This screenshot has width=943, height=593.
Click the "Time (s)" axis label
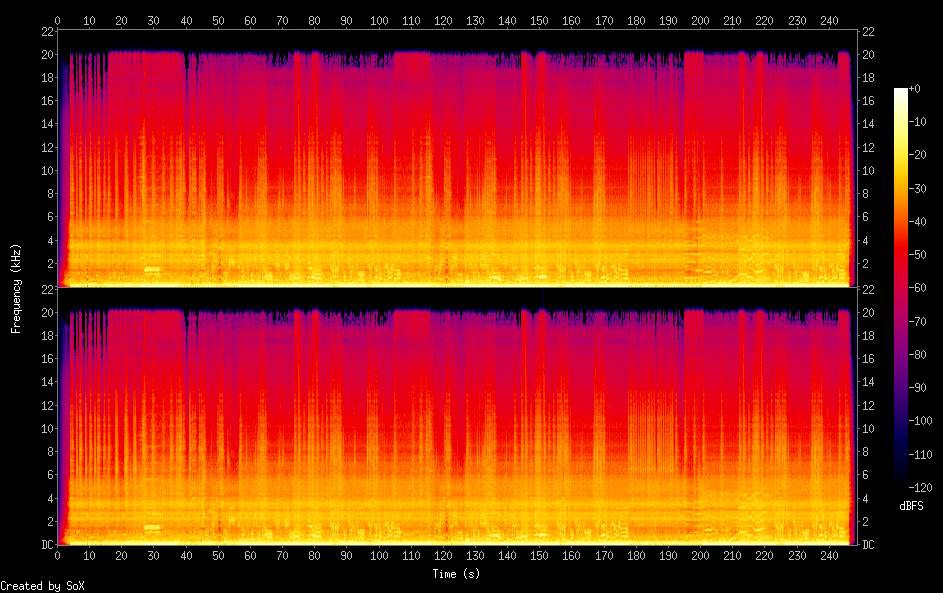click(x=456, y=574)
